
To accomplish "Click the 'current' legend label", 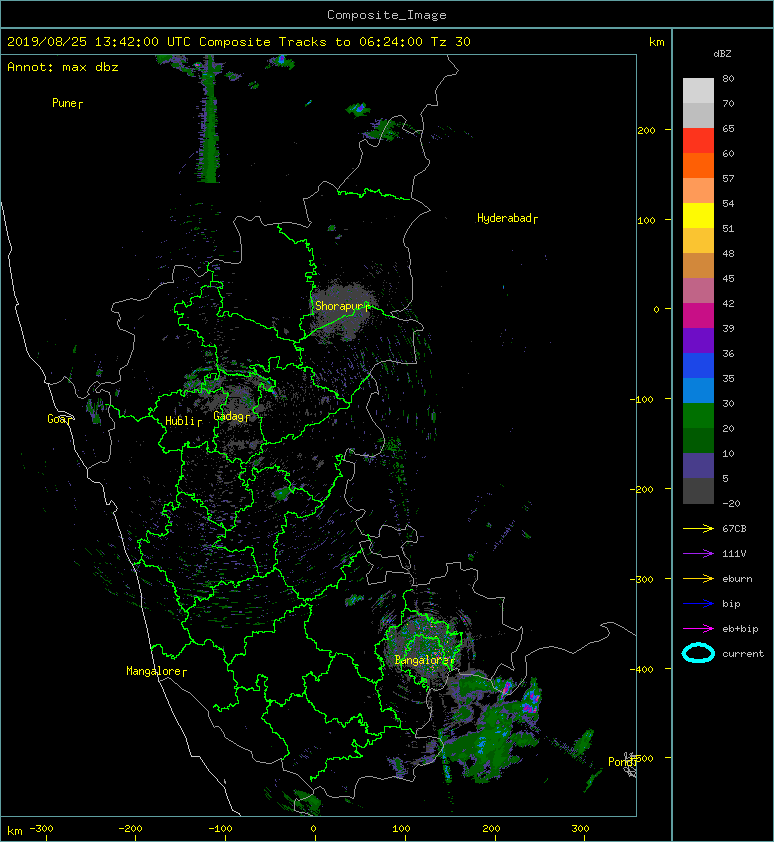I will [743, 654].
